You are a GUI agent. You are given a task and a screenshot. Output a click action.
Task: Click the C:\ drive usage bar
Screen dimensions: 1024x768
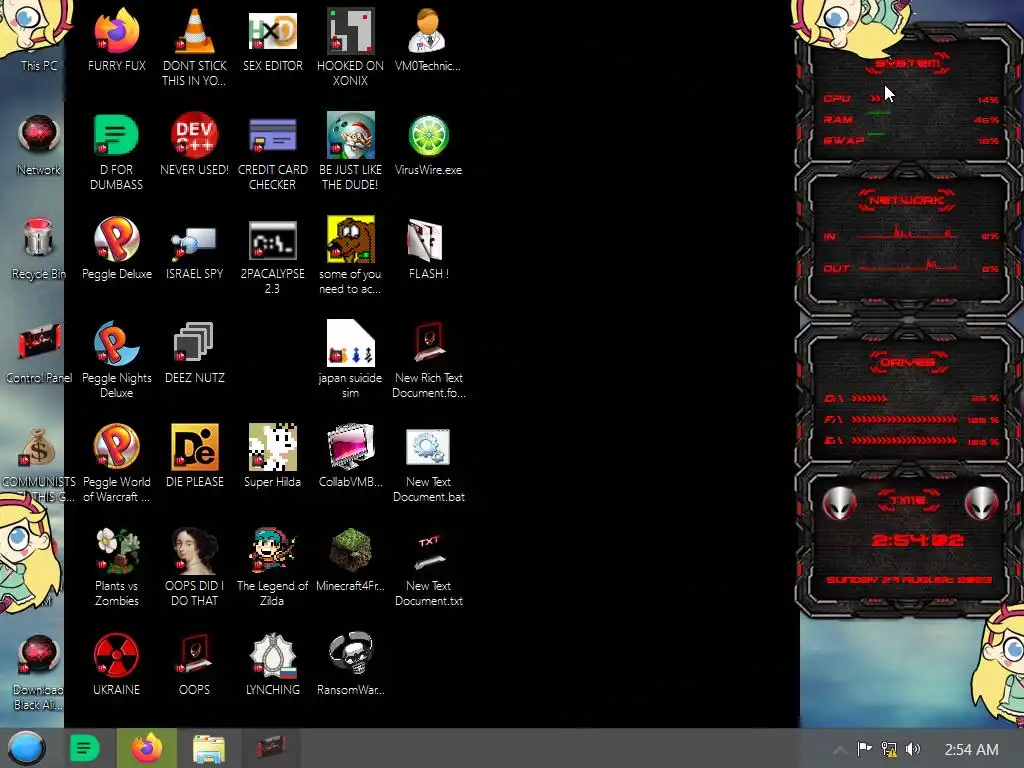click(870, 398)
